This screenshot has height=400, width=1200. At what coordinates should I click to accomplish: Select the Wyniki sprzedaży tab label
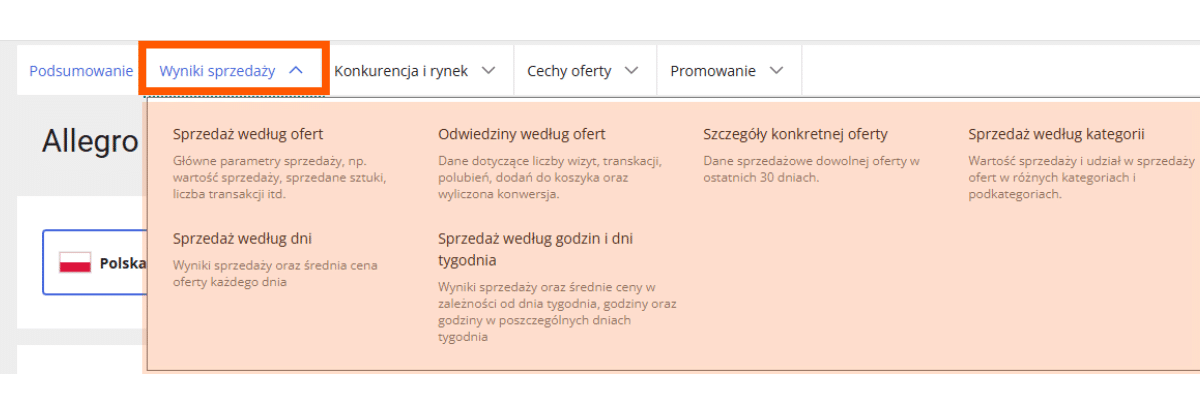[217, 71]
